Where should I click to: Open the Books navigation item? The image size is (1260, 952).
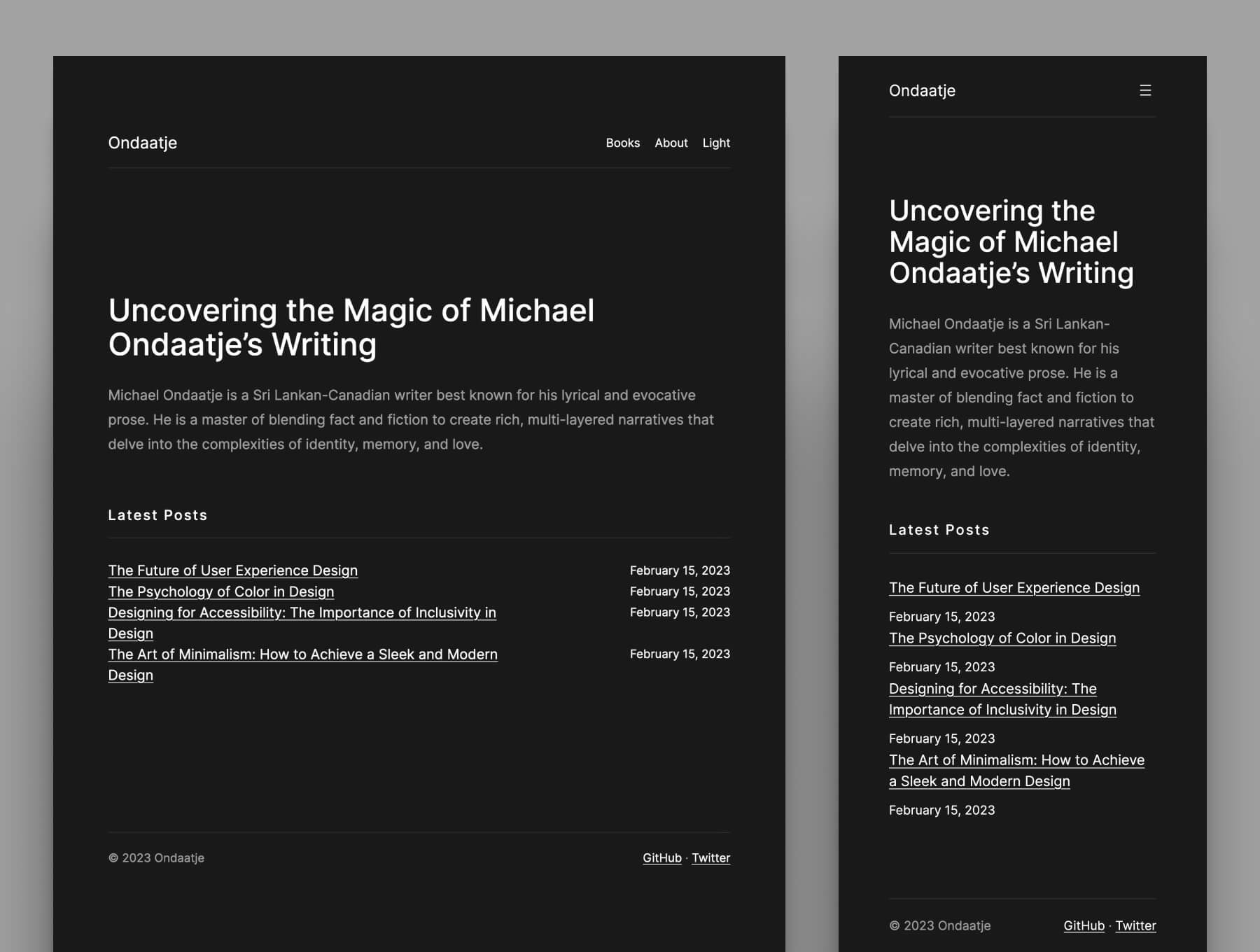[622, 143]
